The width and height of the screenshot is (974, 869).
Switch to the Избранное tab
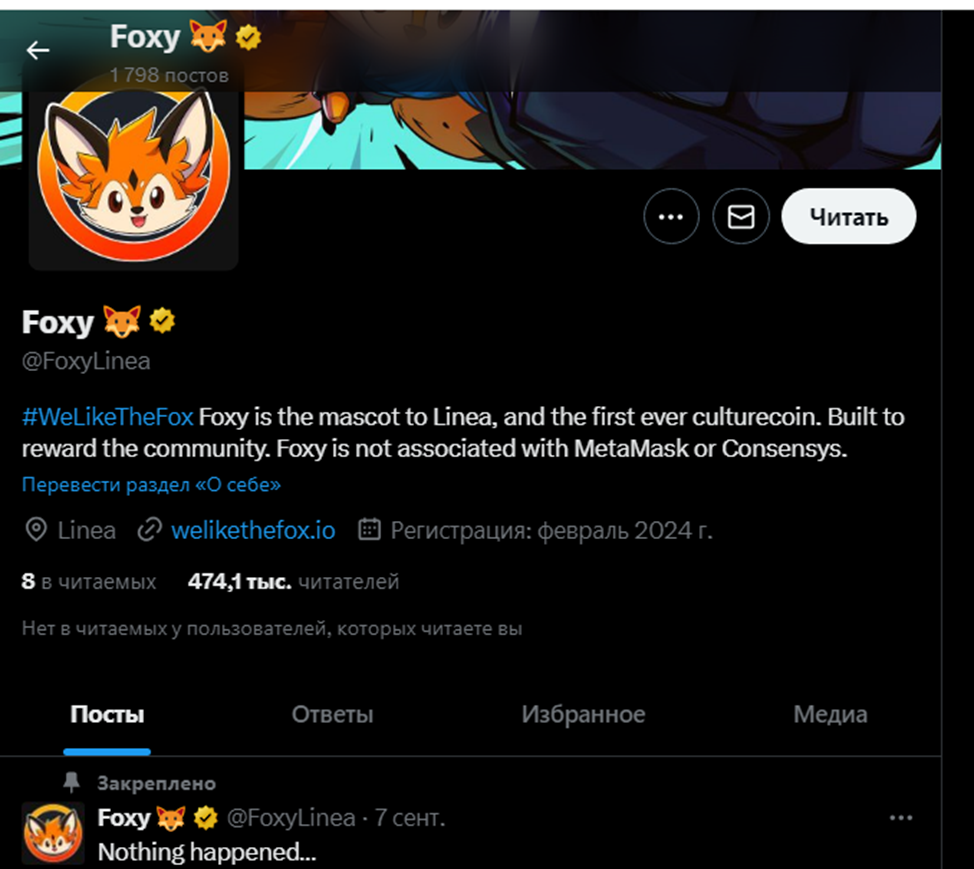click(x=583, y=715)
